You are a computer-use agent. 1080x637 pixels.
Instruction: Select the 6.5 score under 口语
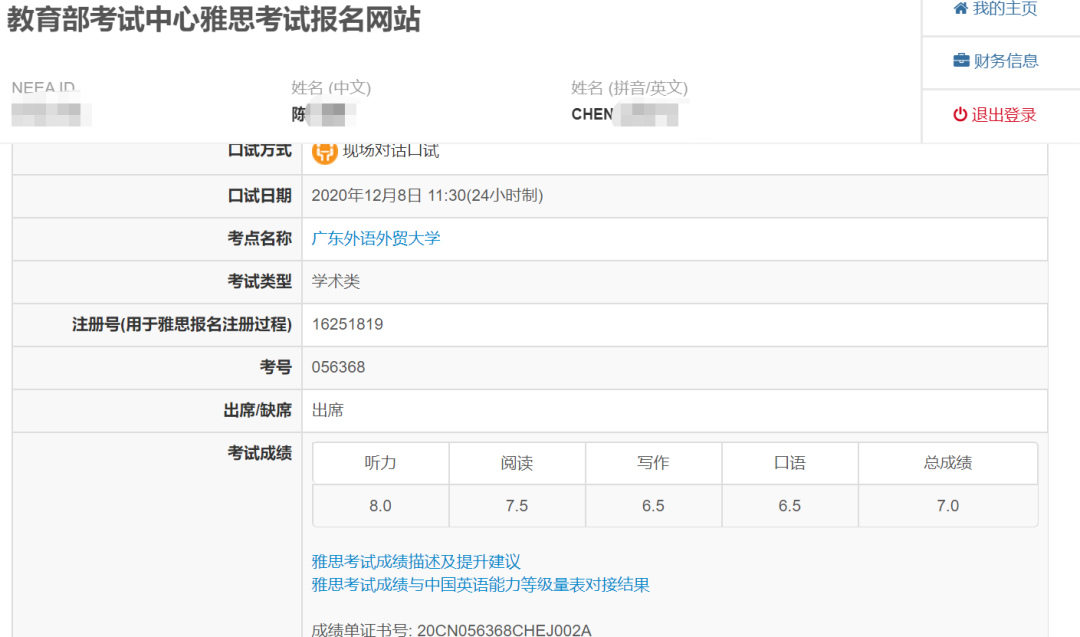click(x=789, y=506)
